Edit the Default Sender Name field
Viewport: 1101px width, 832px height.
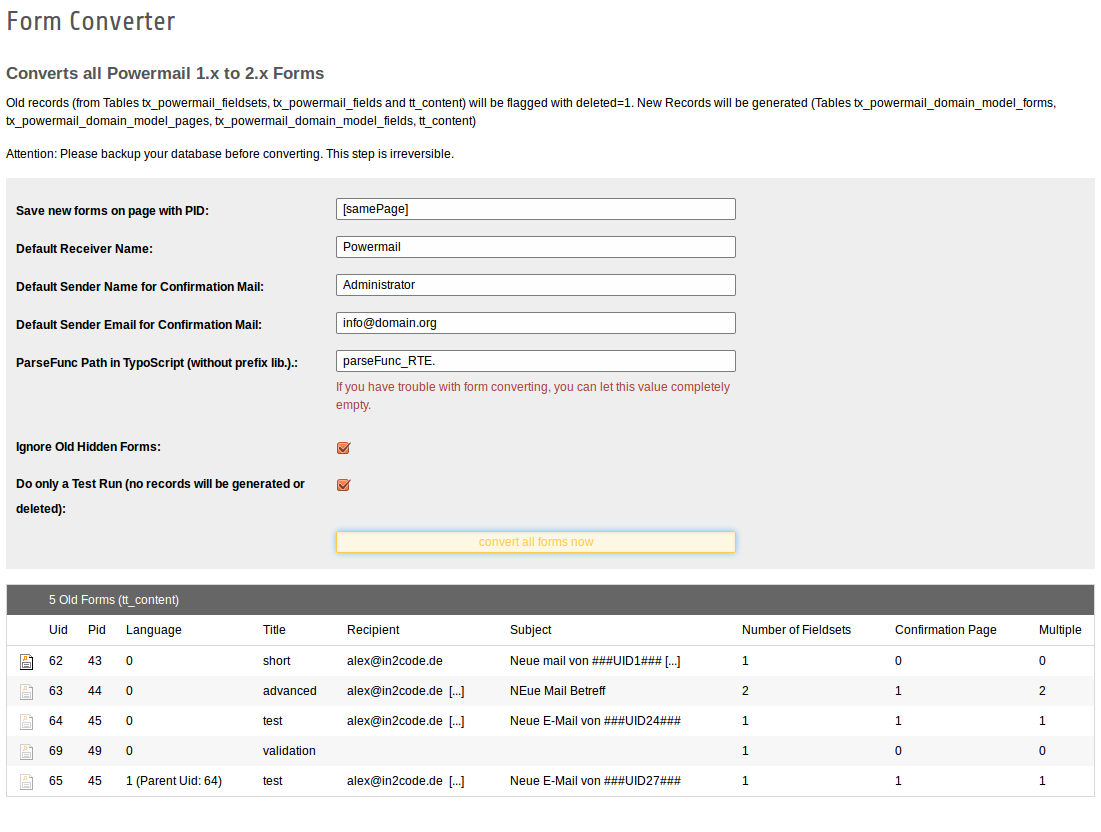[536, 285]
